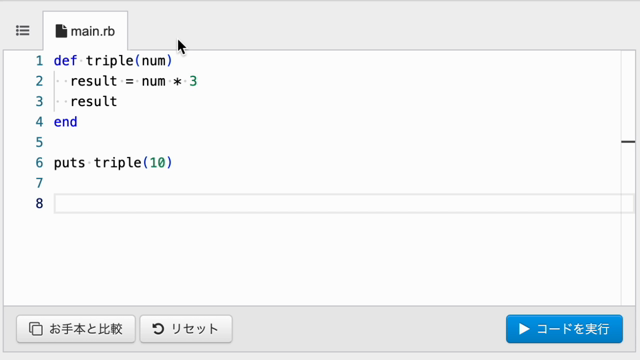The height and width of the screenshot is (360, 640).
Task: Click リセット button
Action: 186,329
